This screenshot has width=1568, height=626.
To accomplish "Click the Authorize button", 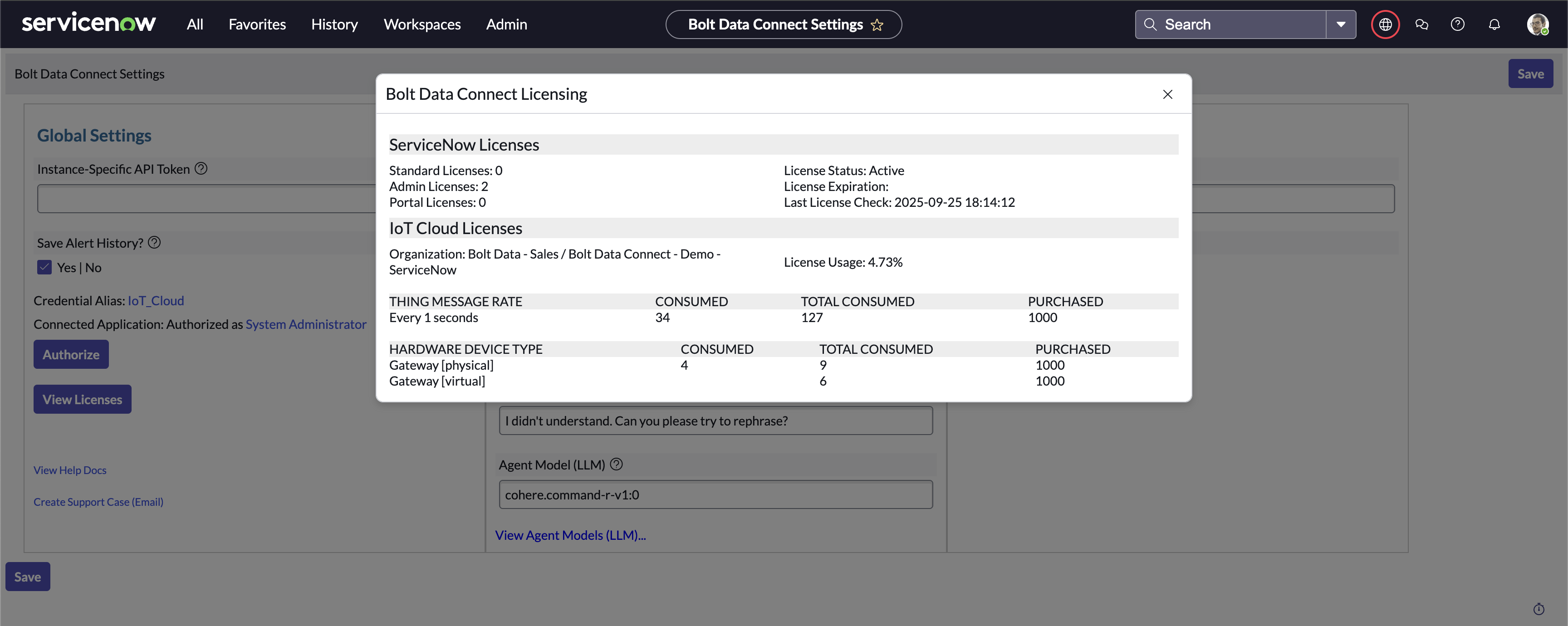I will click(x=71, y=355).
